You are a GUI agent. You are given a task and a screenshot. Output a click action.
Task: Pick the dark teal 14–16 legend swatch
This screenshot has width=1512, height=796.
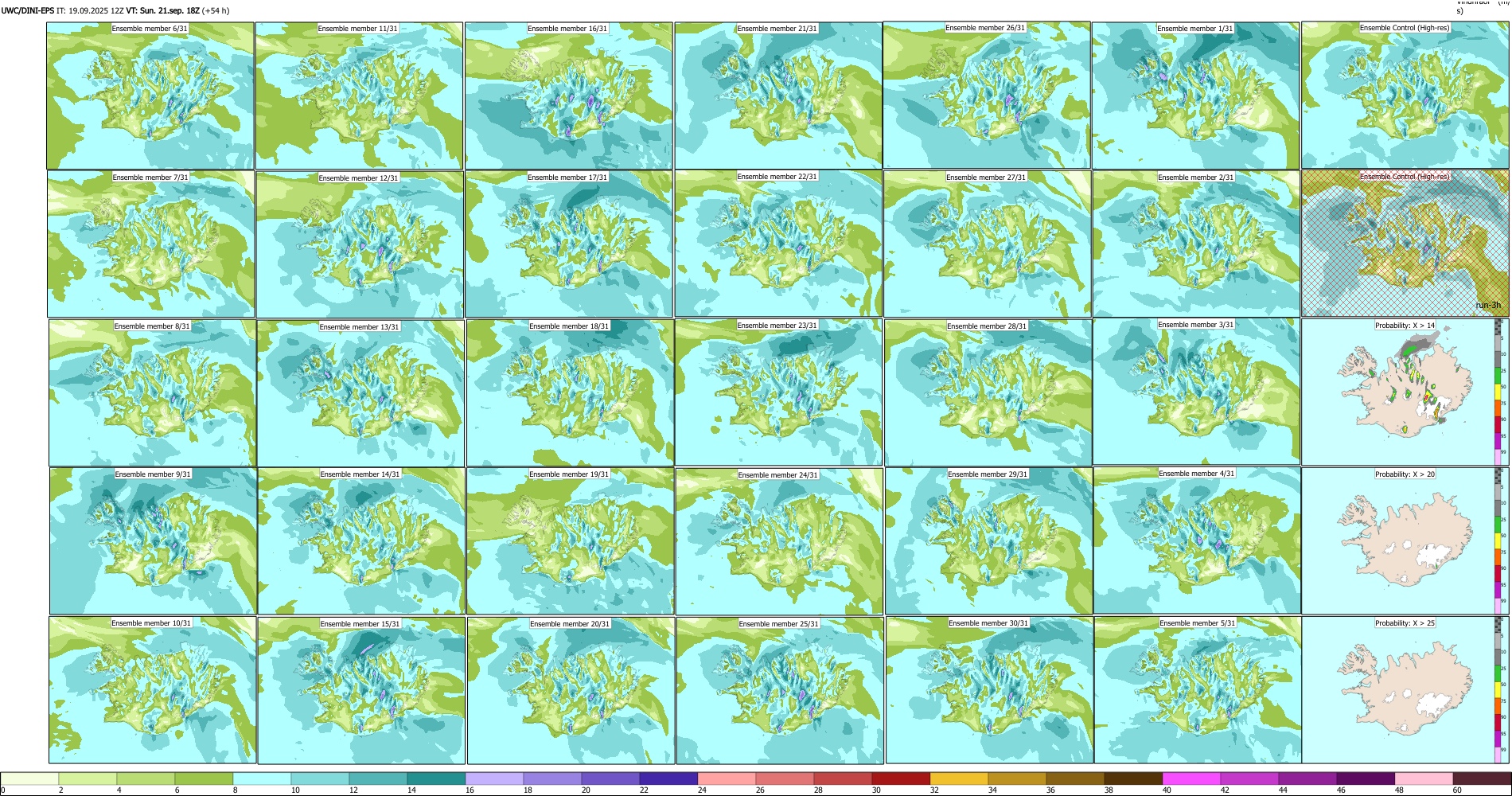click(436, 778)
